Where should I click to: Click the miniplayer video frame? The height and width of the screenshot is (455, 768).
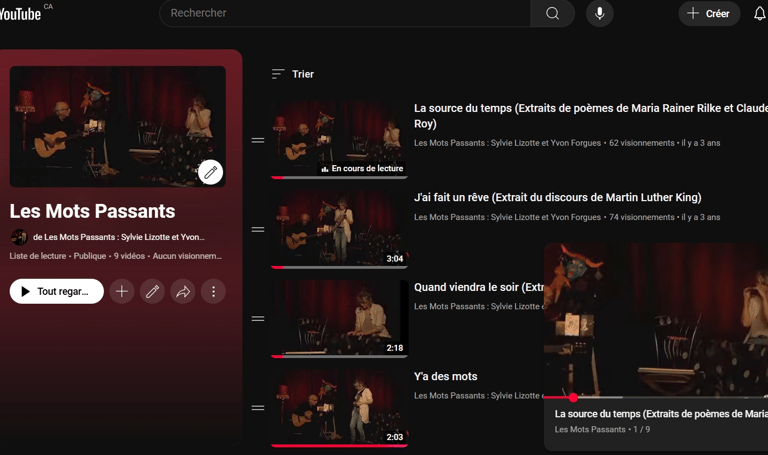[656, 319]
